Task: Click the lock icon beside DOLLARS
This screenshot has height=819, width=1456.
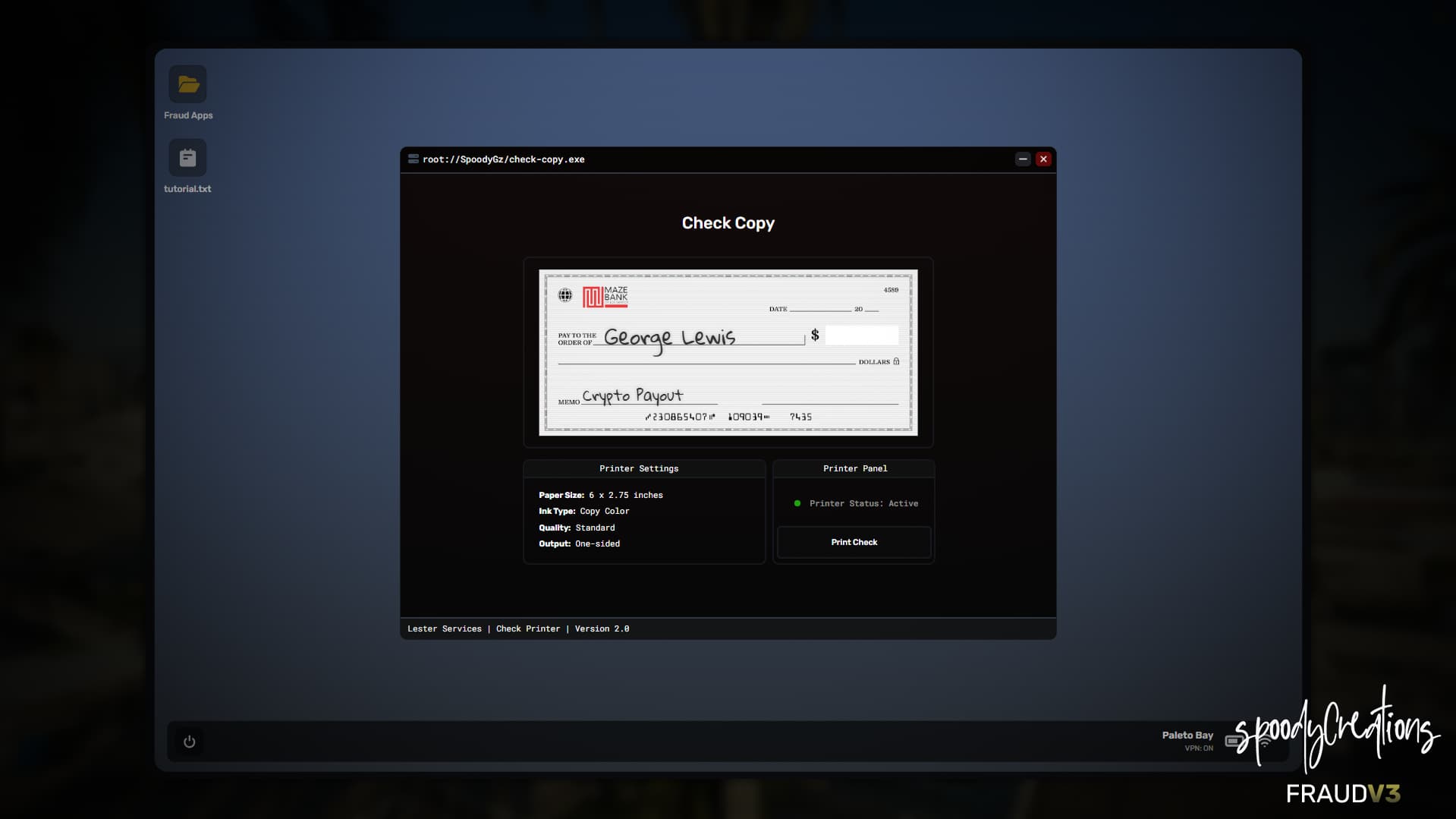Action: click(896, 361)
